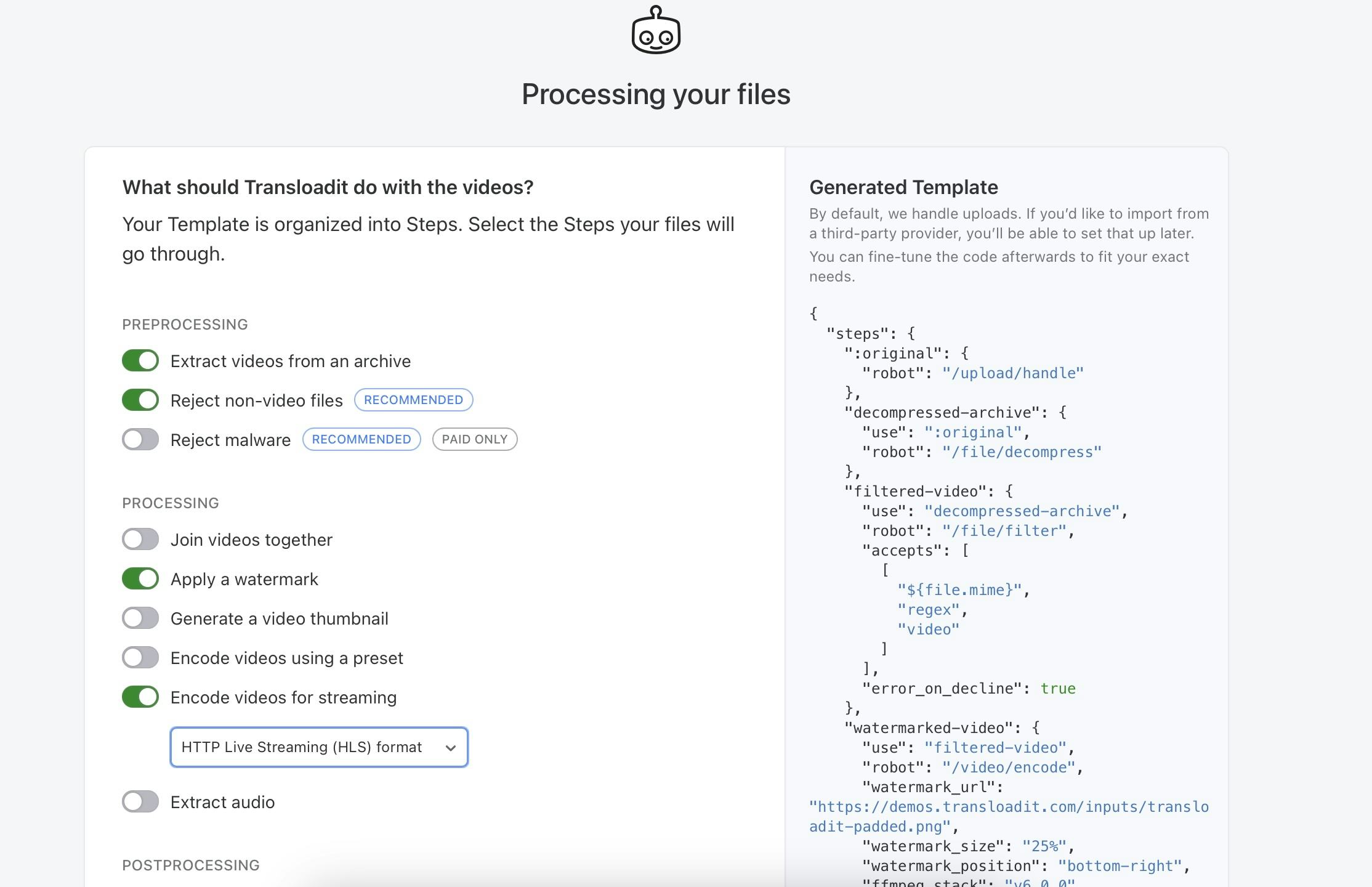
Task: Disable the Extract videos from an archive toggle
Action: click(140, 360)
